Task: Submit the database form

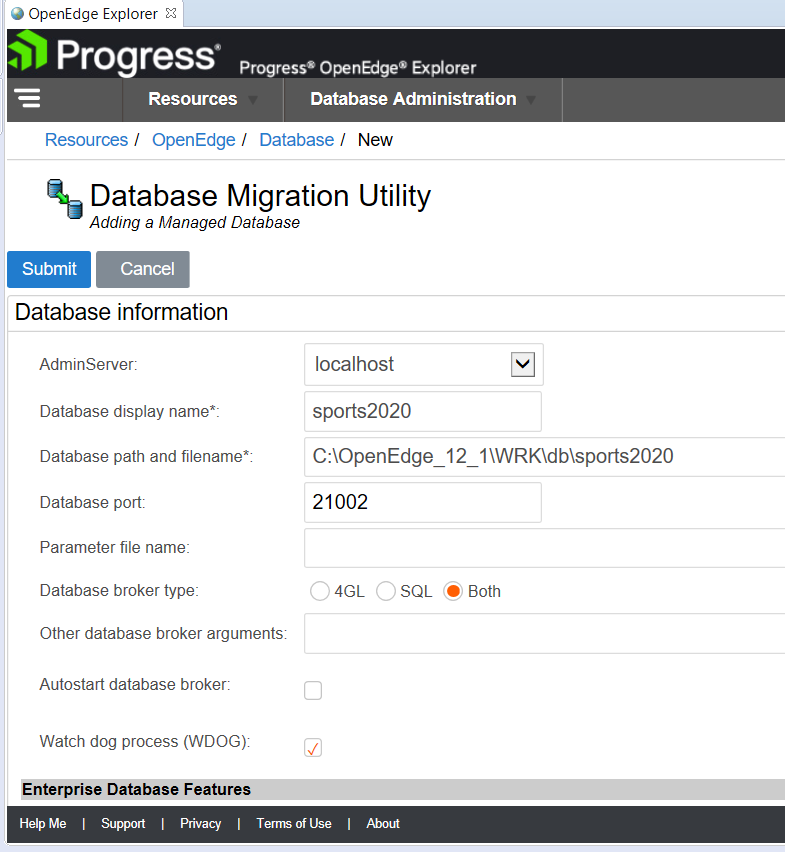Action: click(x=49, y=269)
